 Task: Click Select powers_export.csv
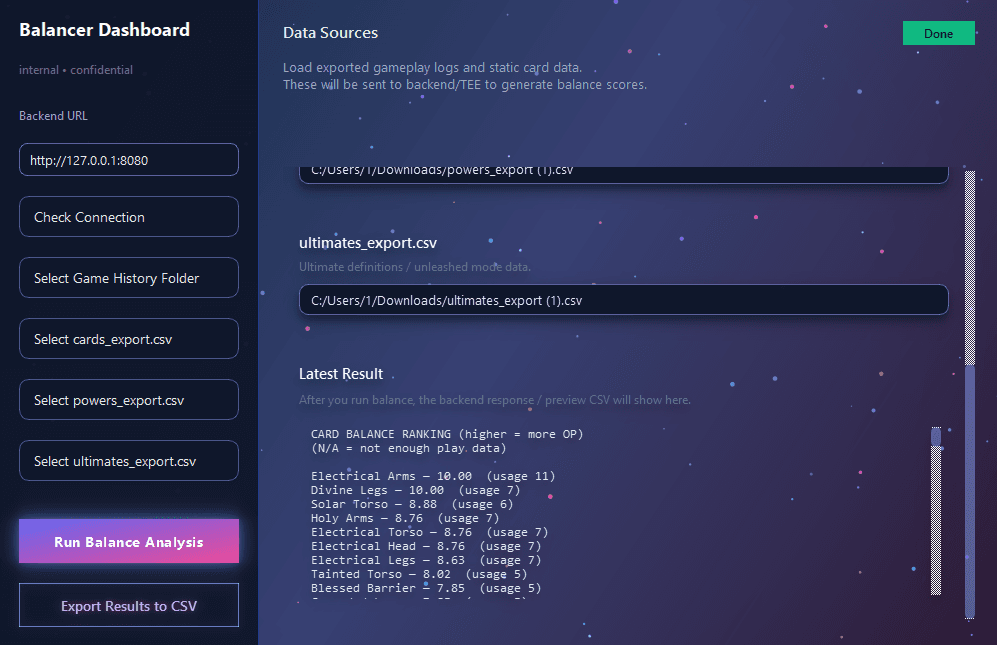coord(128,399)
